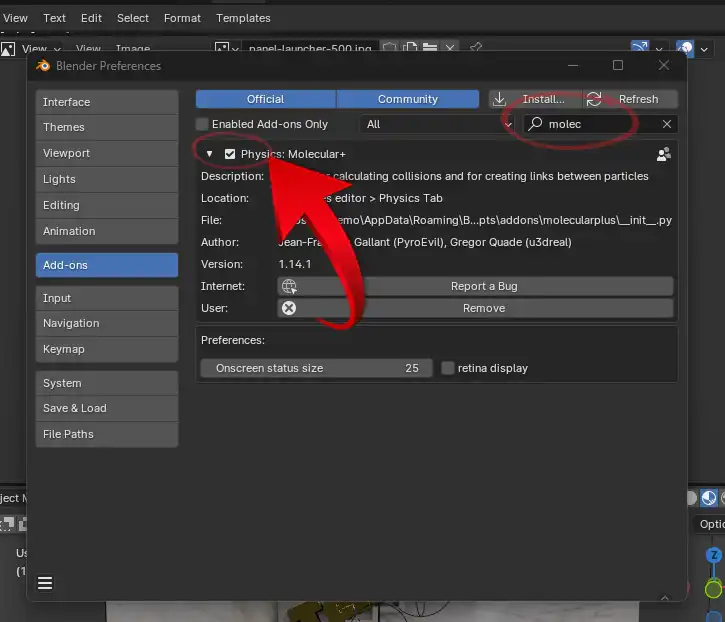Viewport: 725px width, 622px height.
Task: Open the File Paths section
Action: 107,434
